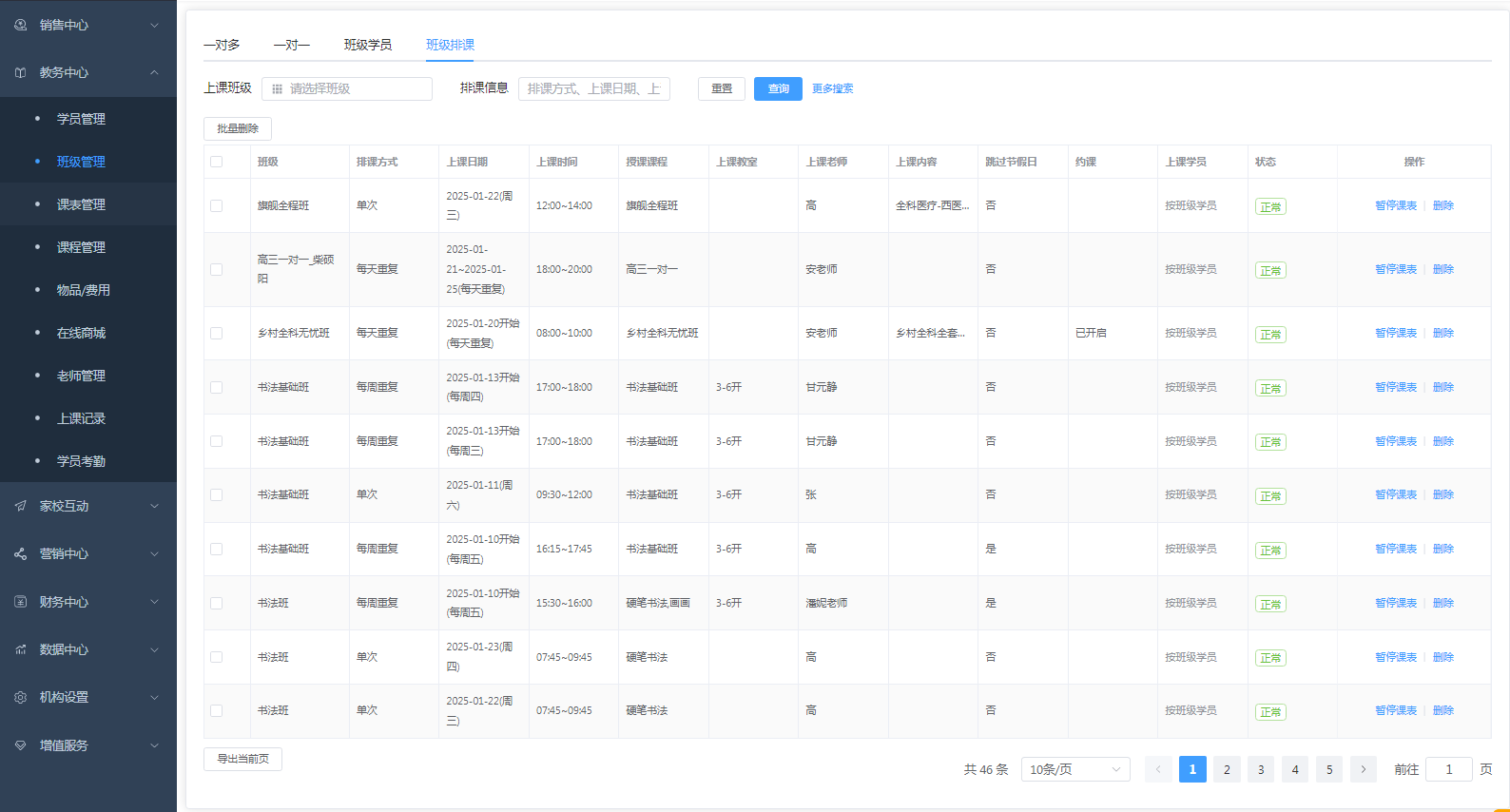Check the 书法基础班 每周三 row checkbox
Viewport: 1510px width, 812px height.
coord(217,441)
